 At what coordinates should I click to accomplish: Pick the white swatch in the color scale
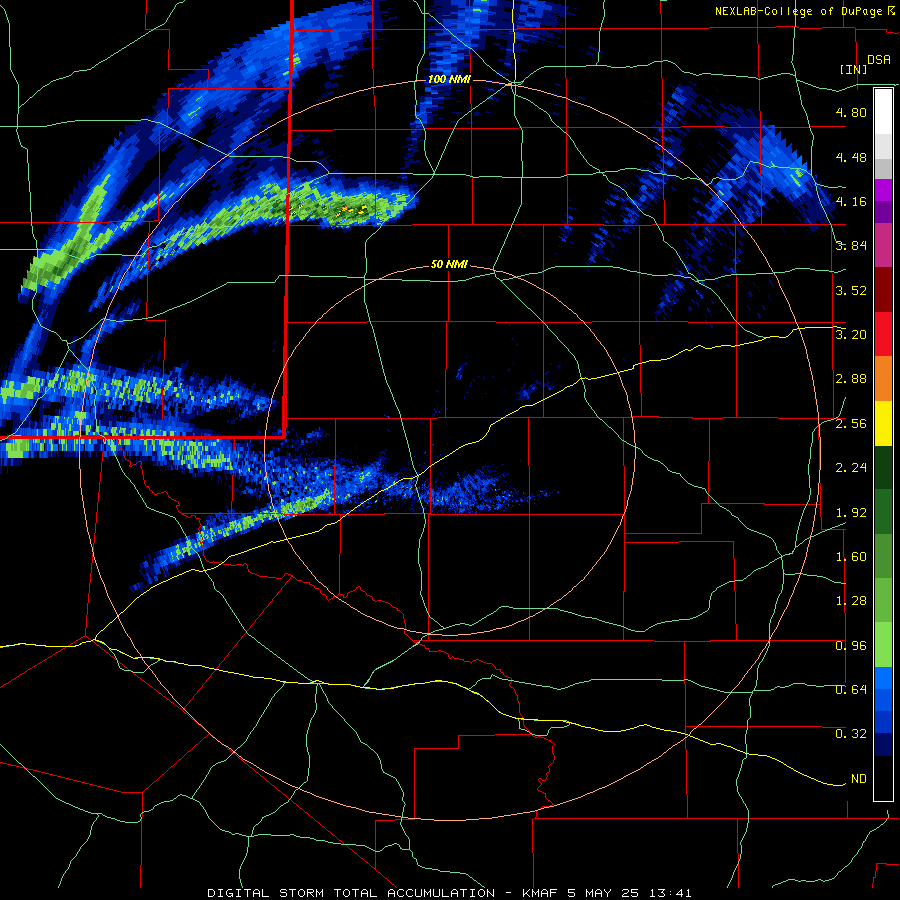coord(883,112)
